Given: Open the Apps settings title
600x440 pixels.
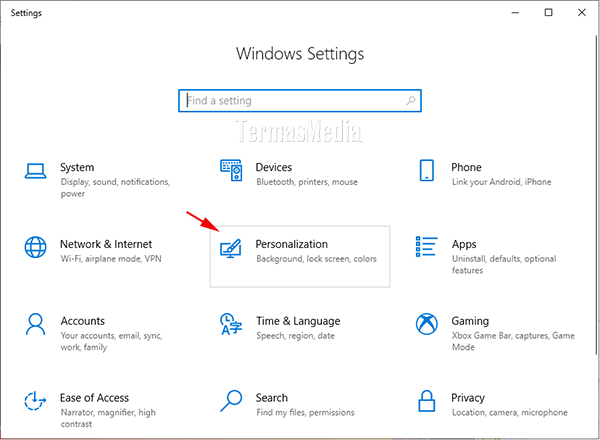Looking at the screenshot, I should coord(464,244).
